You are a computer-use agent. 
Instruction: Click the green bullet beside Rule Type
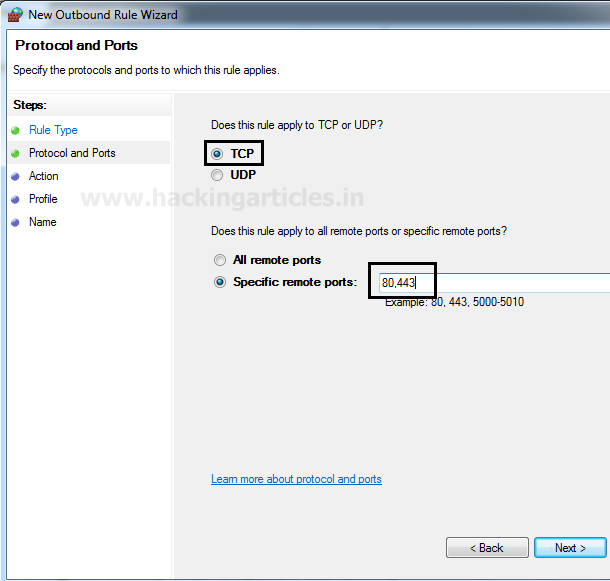(15, 130)
